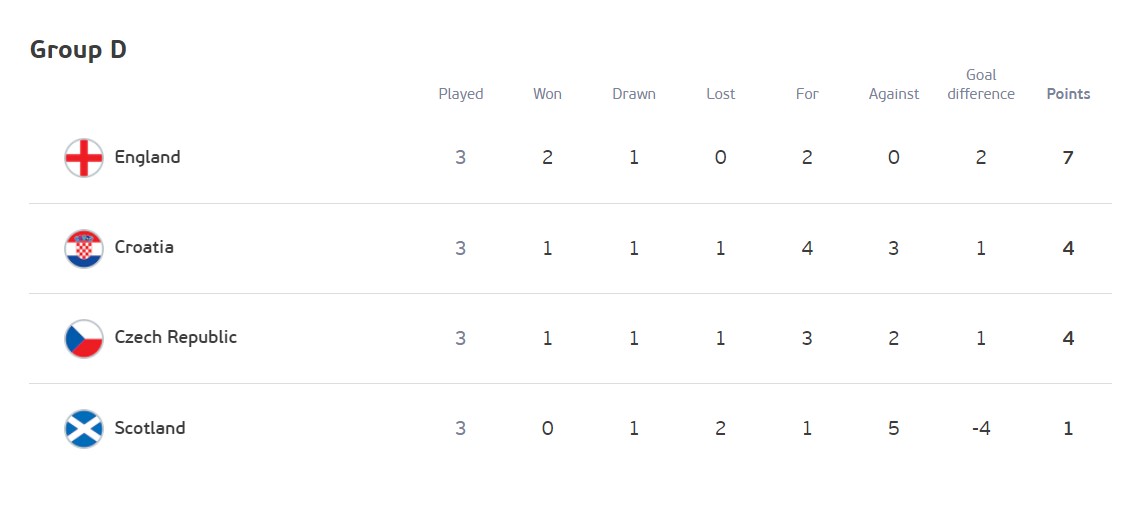This screenshot has width=1132, height=510.
Task: Click the Scotland flag icon
Action: (x=84, y=428)
